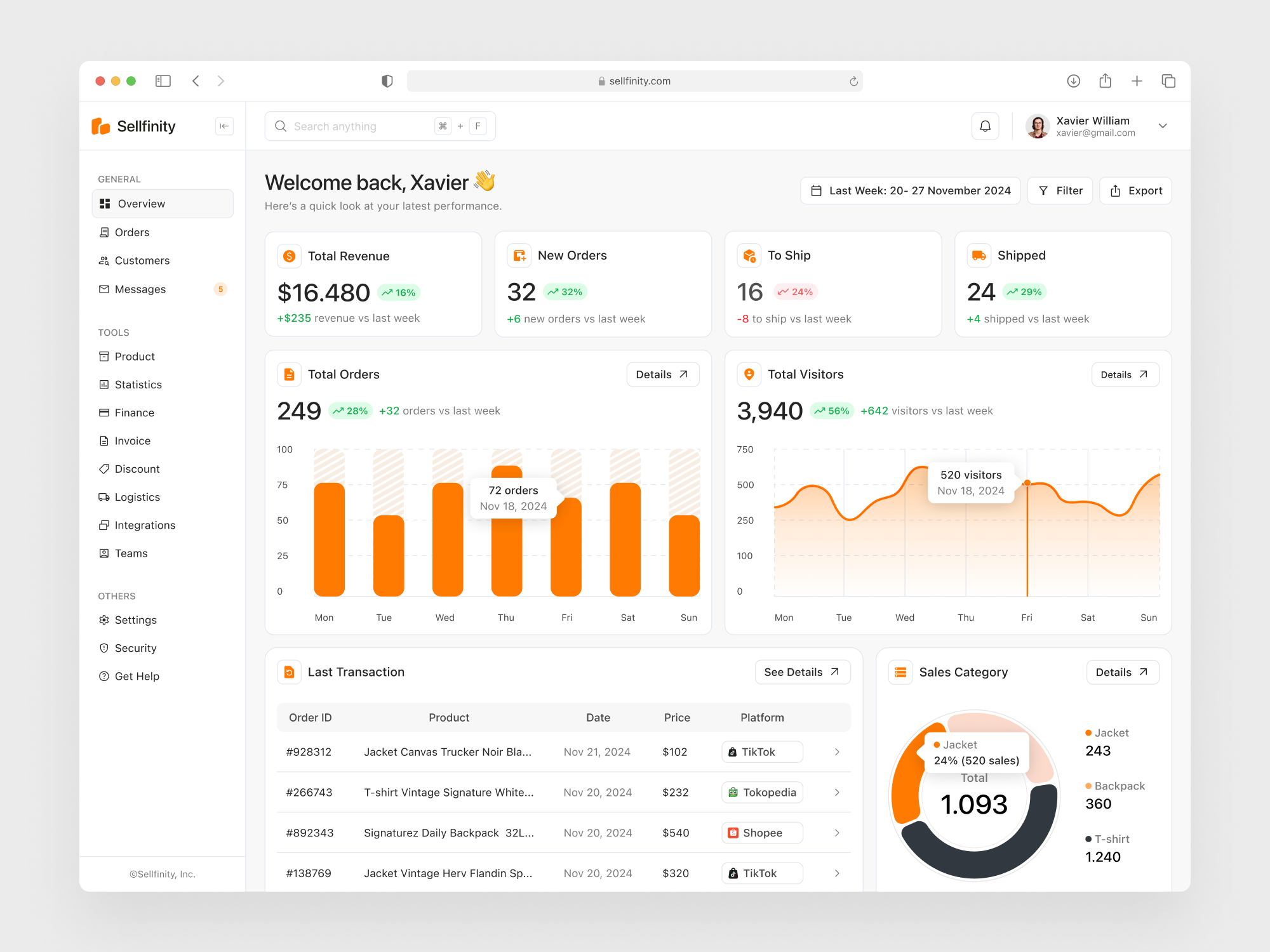Open the tab overview icon
This screenshot has height=952, width=1270.
point(1168,81)
